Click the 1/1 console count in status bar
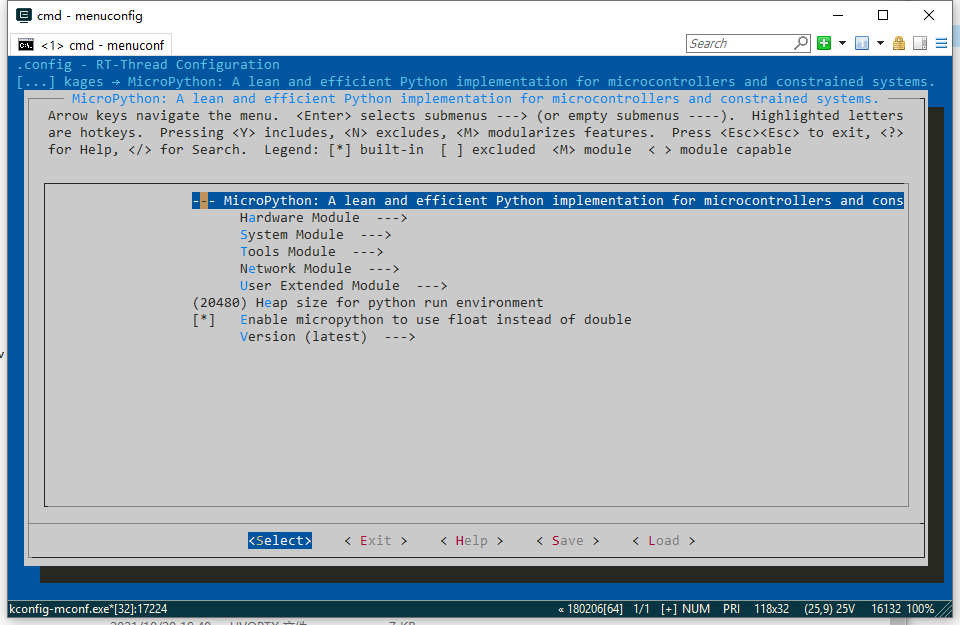This screenshot has width=960, height=625. [x=642, y=609]
